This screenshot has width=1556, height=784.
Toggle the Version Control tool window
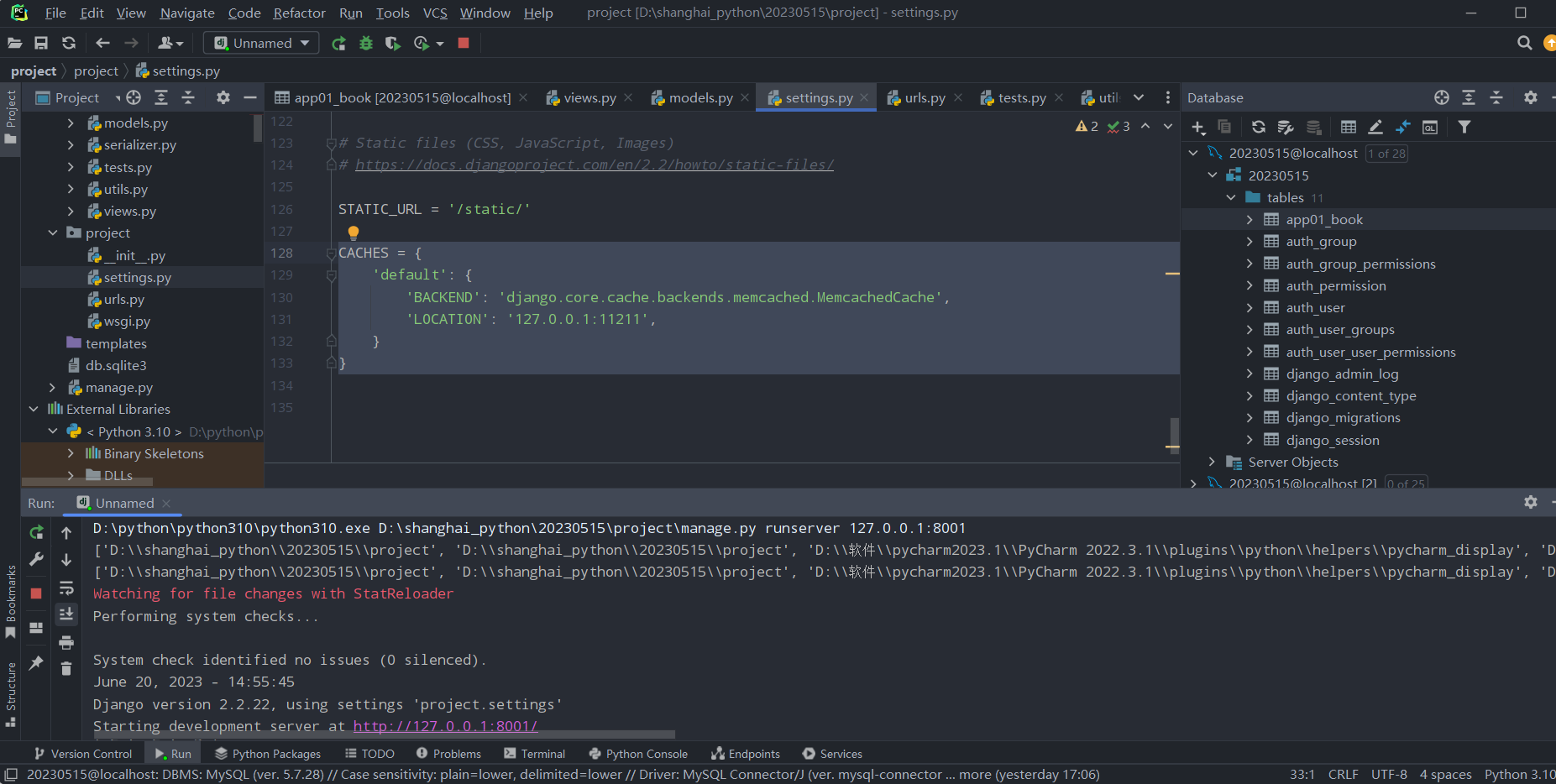coord(82,754)
